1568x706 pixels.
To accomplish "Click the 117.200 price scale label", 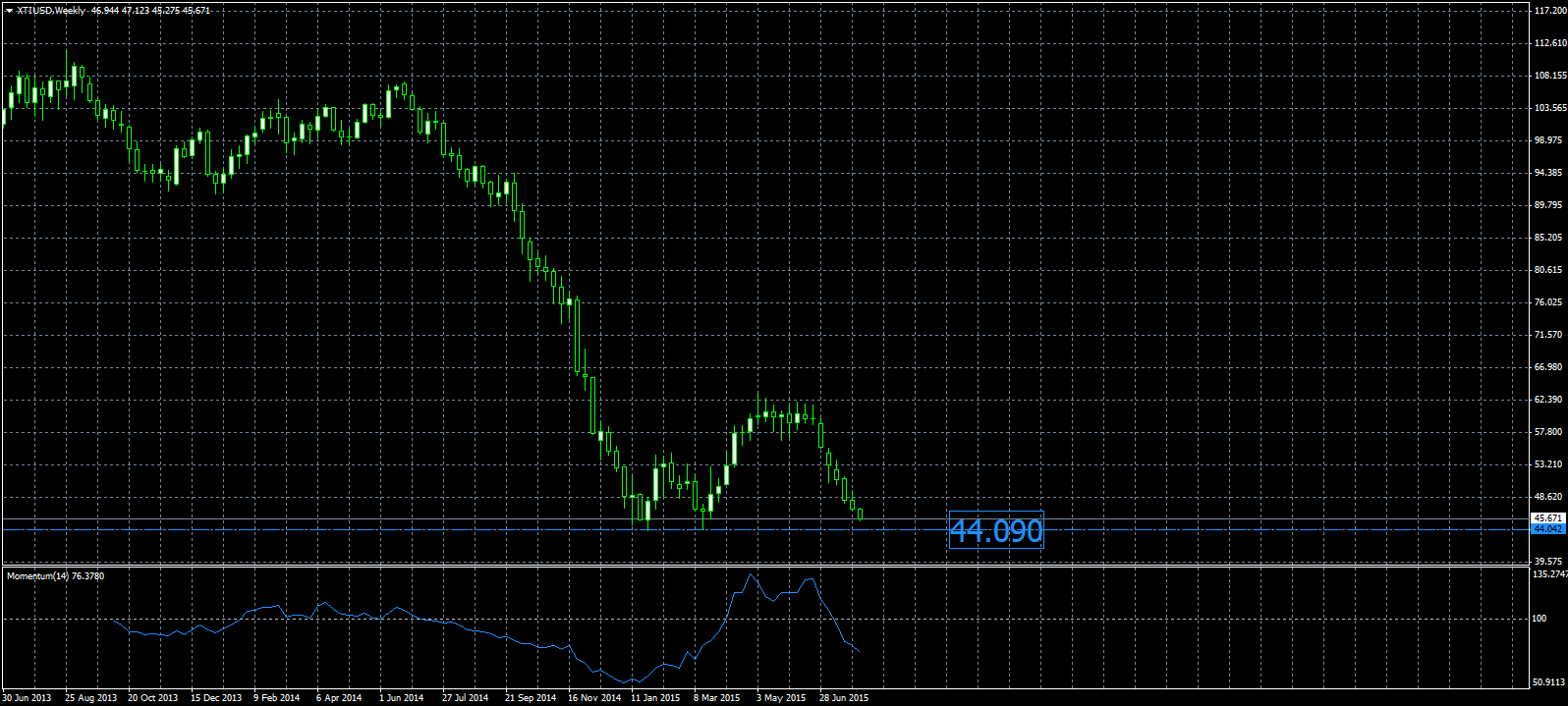I will [1550, 11].
